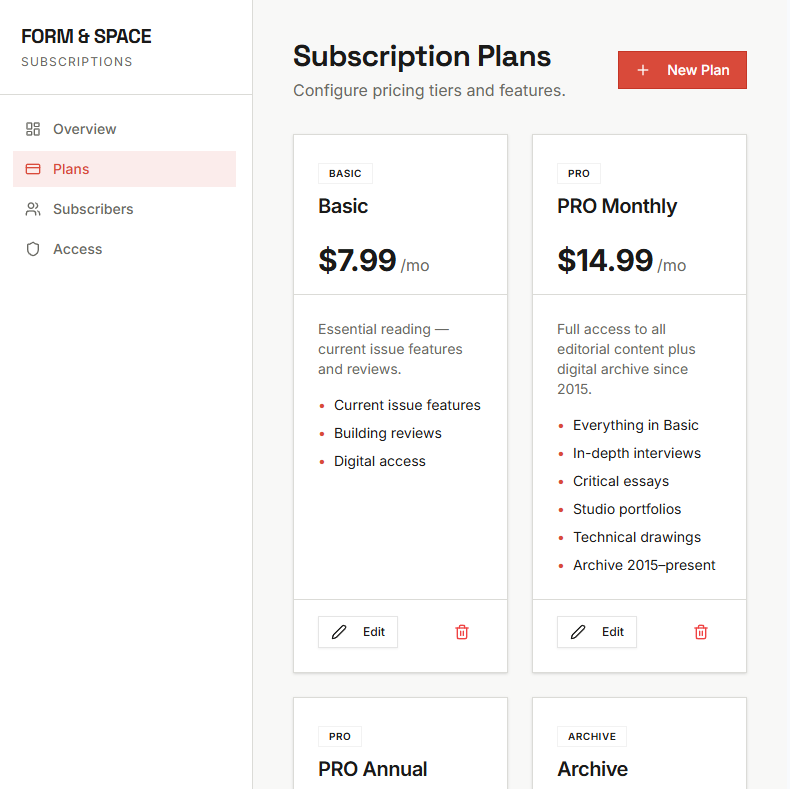Delete the Basic plan with trash icon
The height and width of the screenshot is (789, 790).
[462, 632]
